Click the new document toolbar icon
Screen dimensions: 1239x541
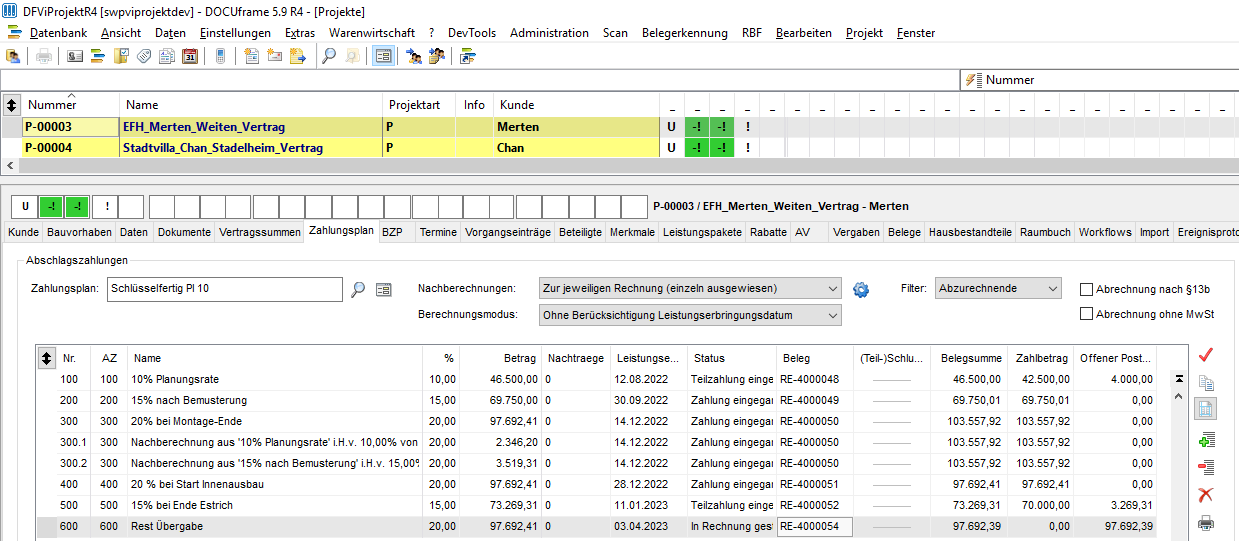pos(252,56)
